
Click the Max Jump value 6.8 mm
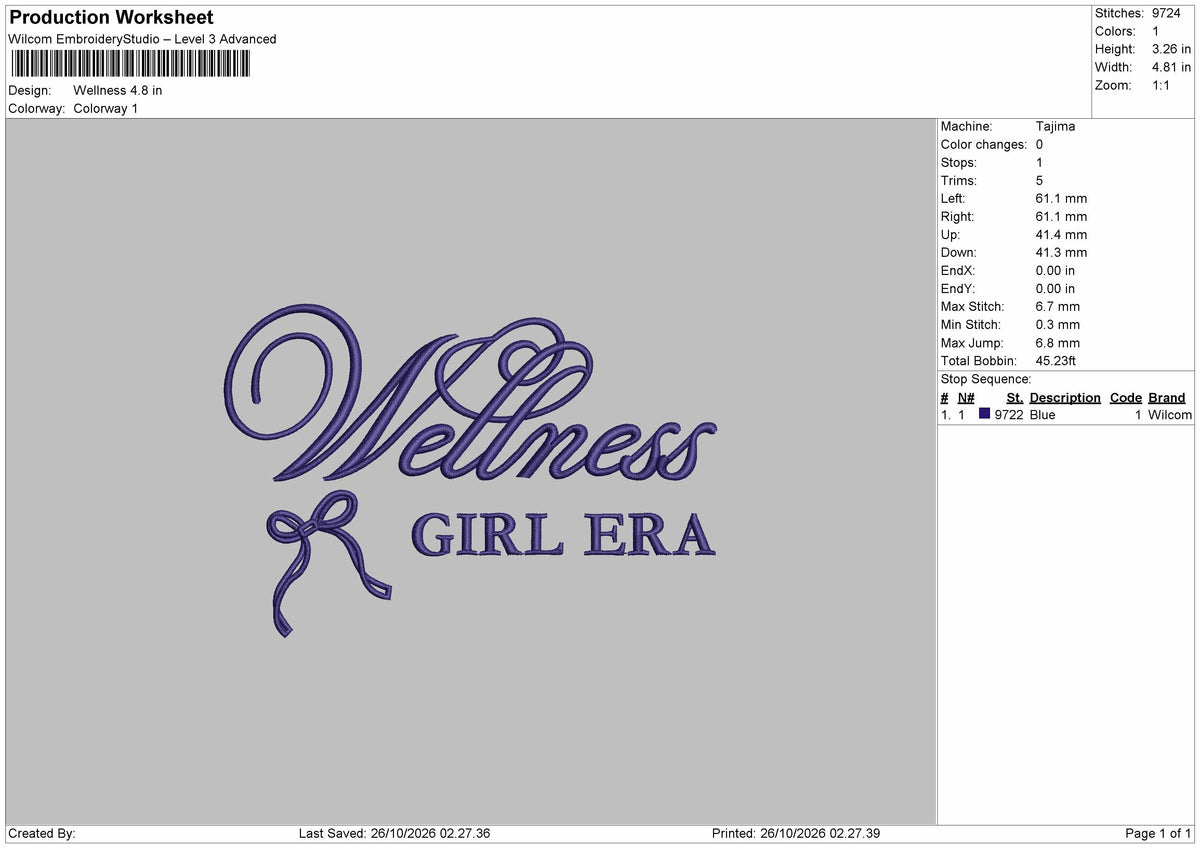(1058, 342)
